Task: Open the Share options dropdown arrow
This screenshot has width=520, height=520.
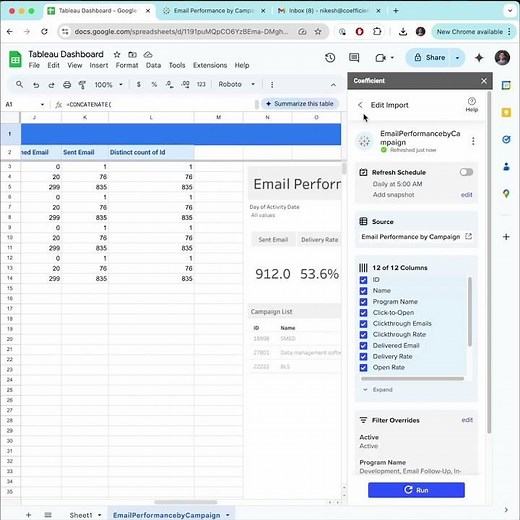Action: pos(457,58)
